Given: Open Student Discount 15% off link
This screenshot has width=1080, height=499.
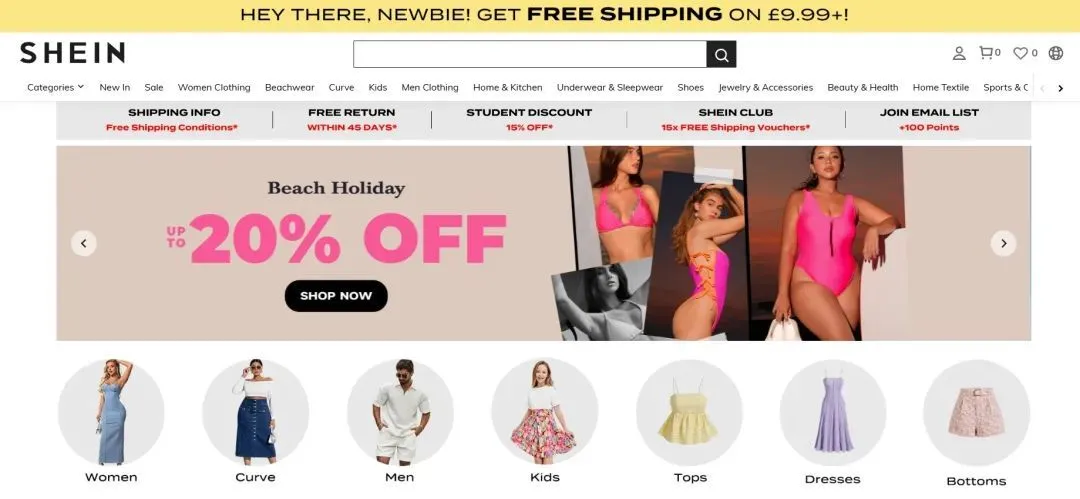Looking at the screenshot, I should point(529,119).
